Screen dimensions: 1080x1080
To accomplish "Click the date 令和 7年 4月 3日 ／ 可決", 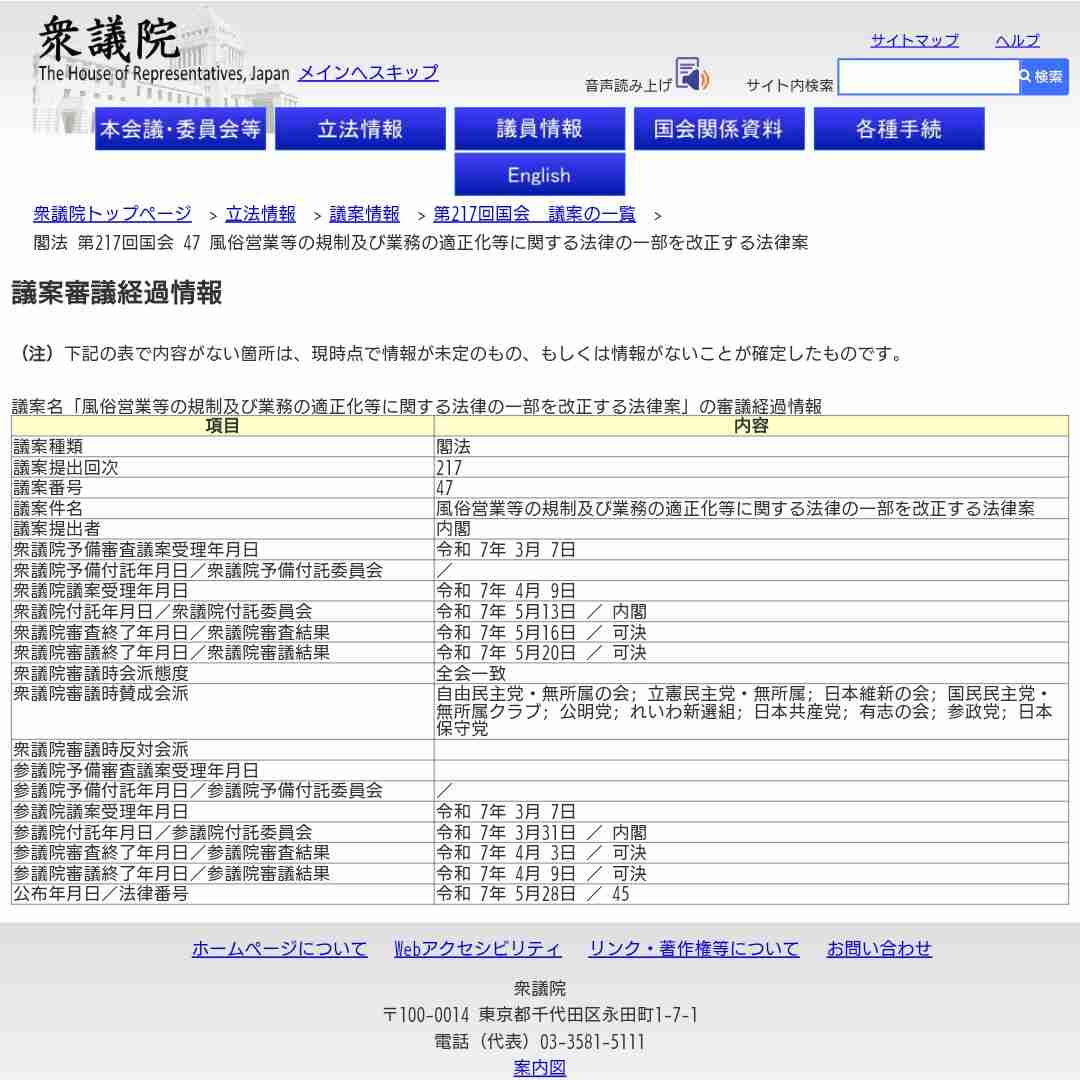I will pos(541,853).
